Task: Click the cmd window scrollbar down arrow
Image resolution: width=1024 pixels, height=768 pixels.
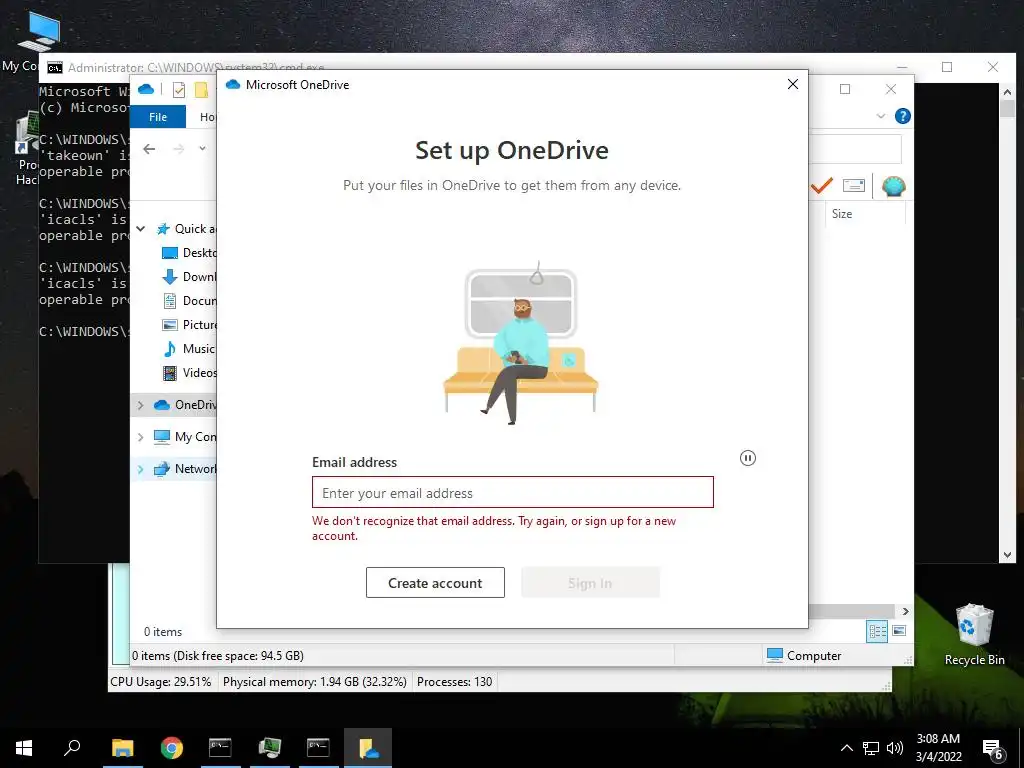Action: 1007,555
